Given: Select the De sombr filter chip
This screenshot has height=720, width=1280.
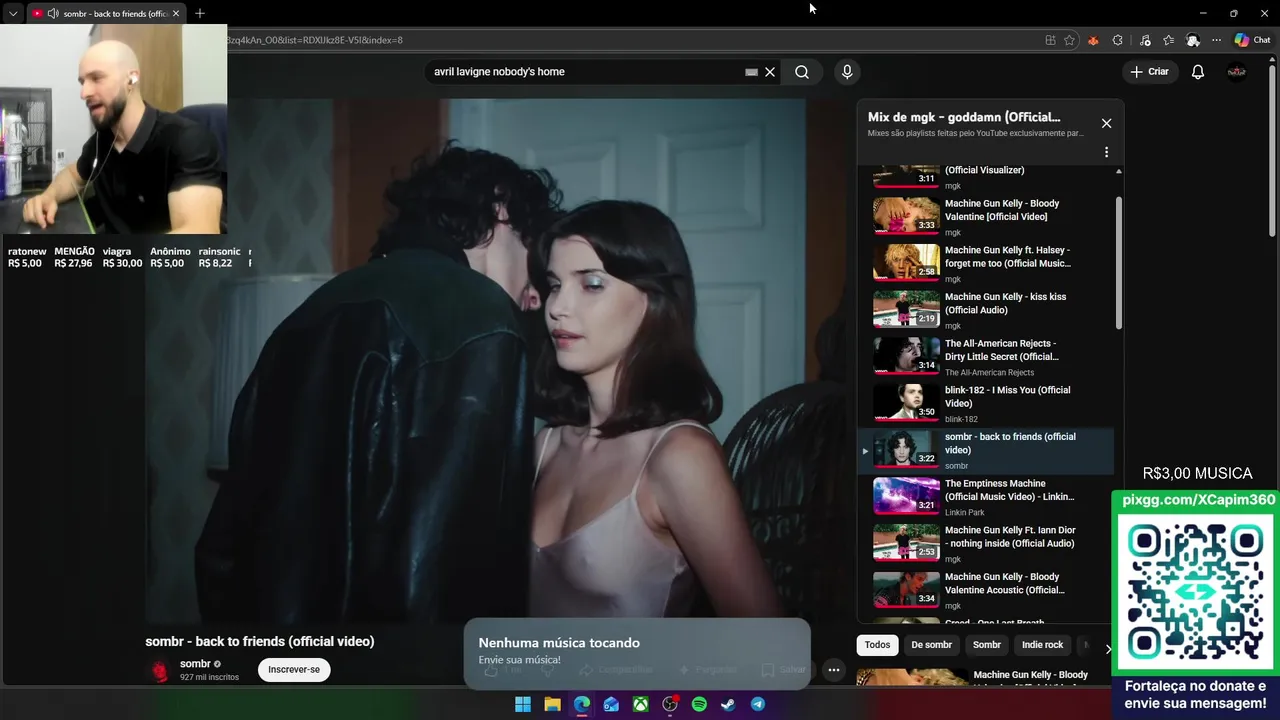Looking at the screenshot, I should [931, 645].
